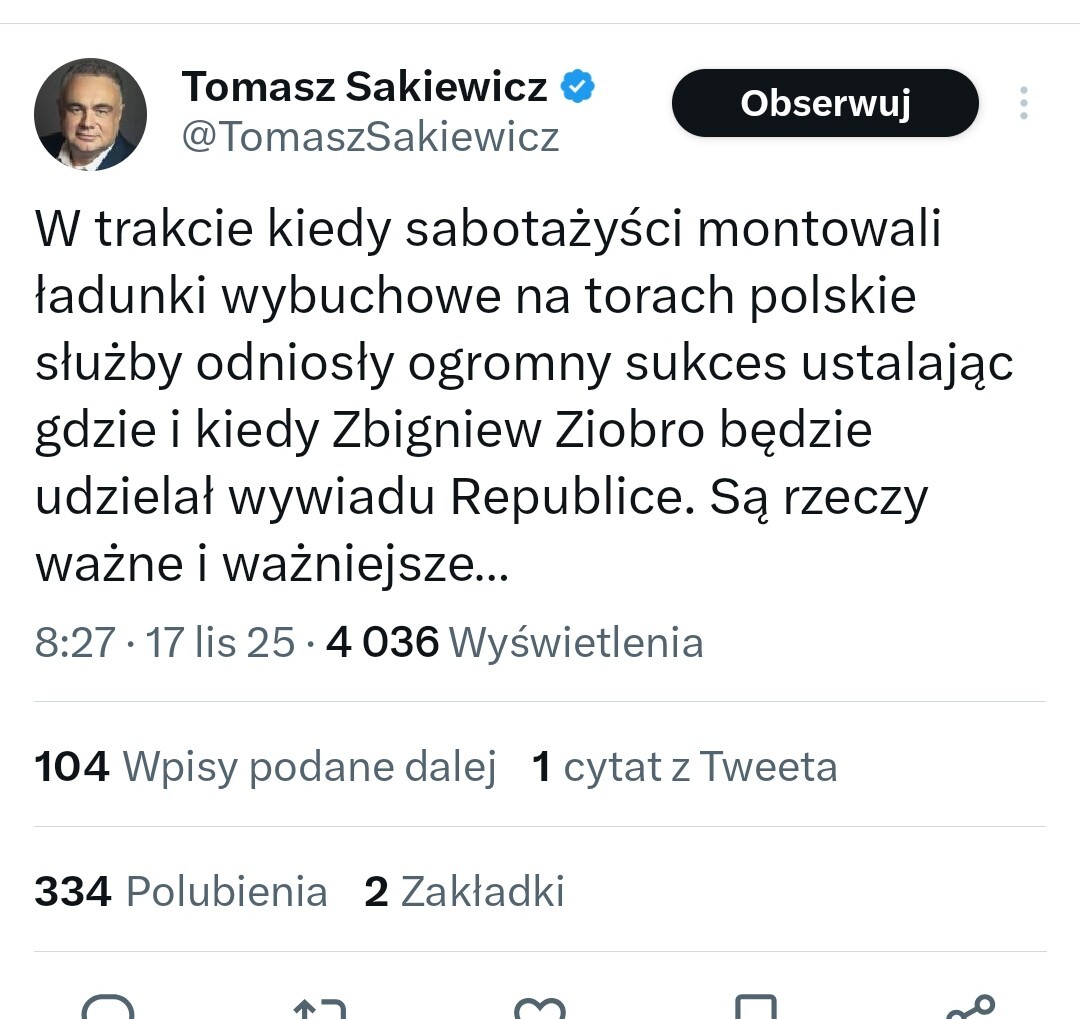Tap the reply speech bubble icon
The height and width of the screenshot is (1019, 1080).
(x=107, y=1008)
